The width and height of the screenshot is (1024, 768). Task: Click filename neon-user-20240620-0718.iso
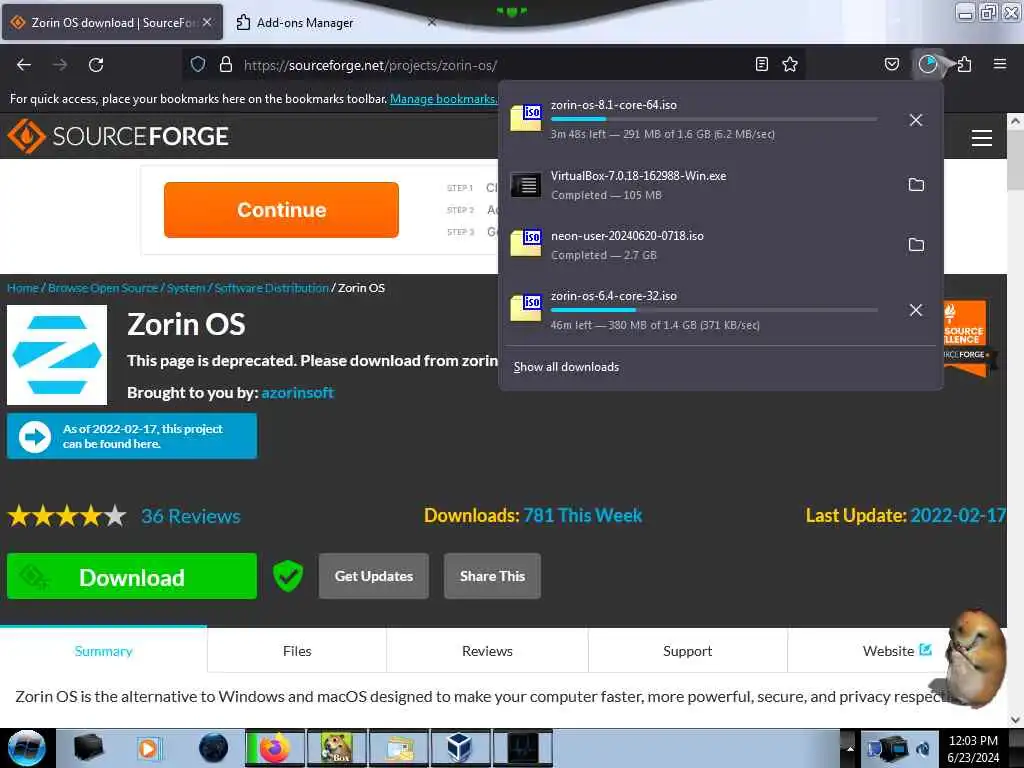click(627, 236)
